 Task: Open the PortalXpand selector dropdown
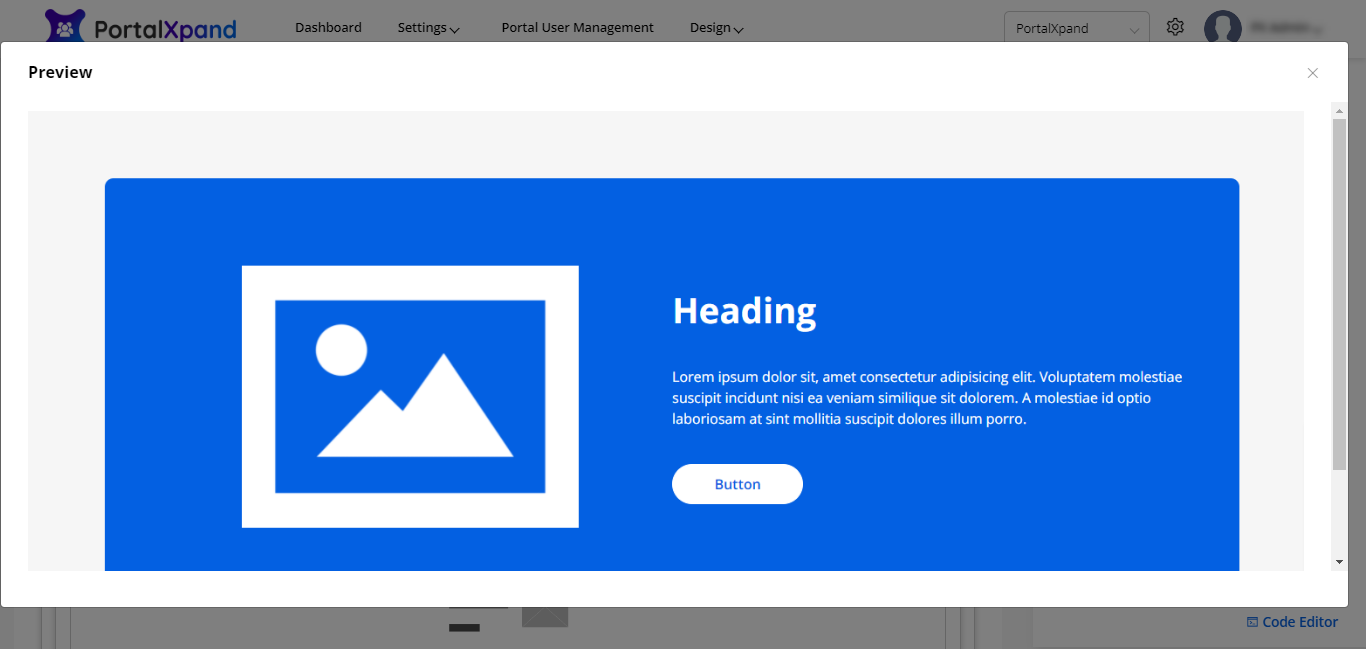point(1076,29)
